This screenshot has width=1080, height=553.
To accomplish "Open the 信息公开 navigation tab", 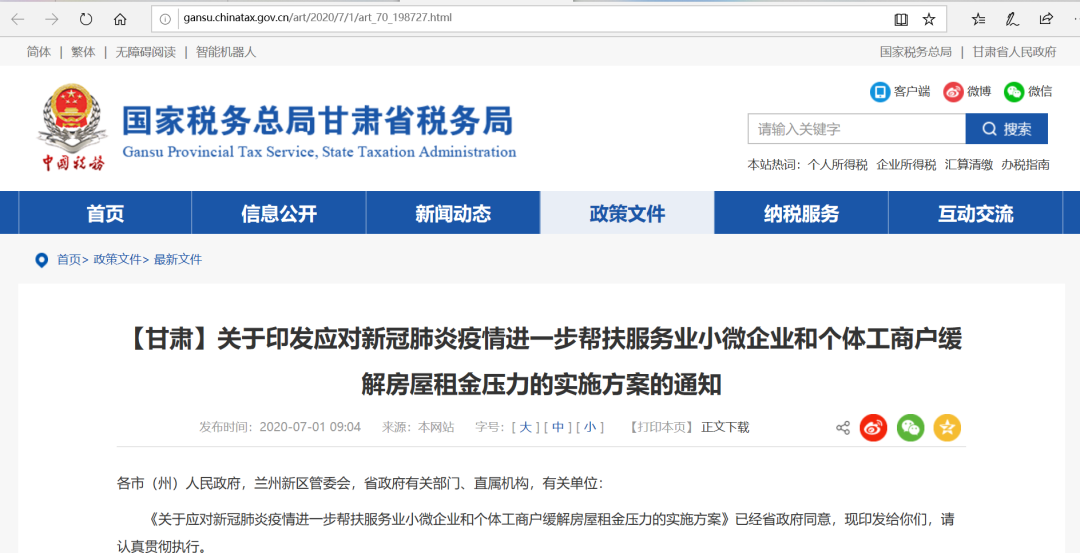I will (x=278, y=213).
